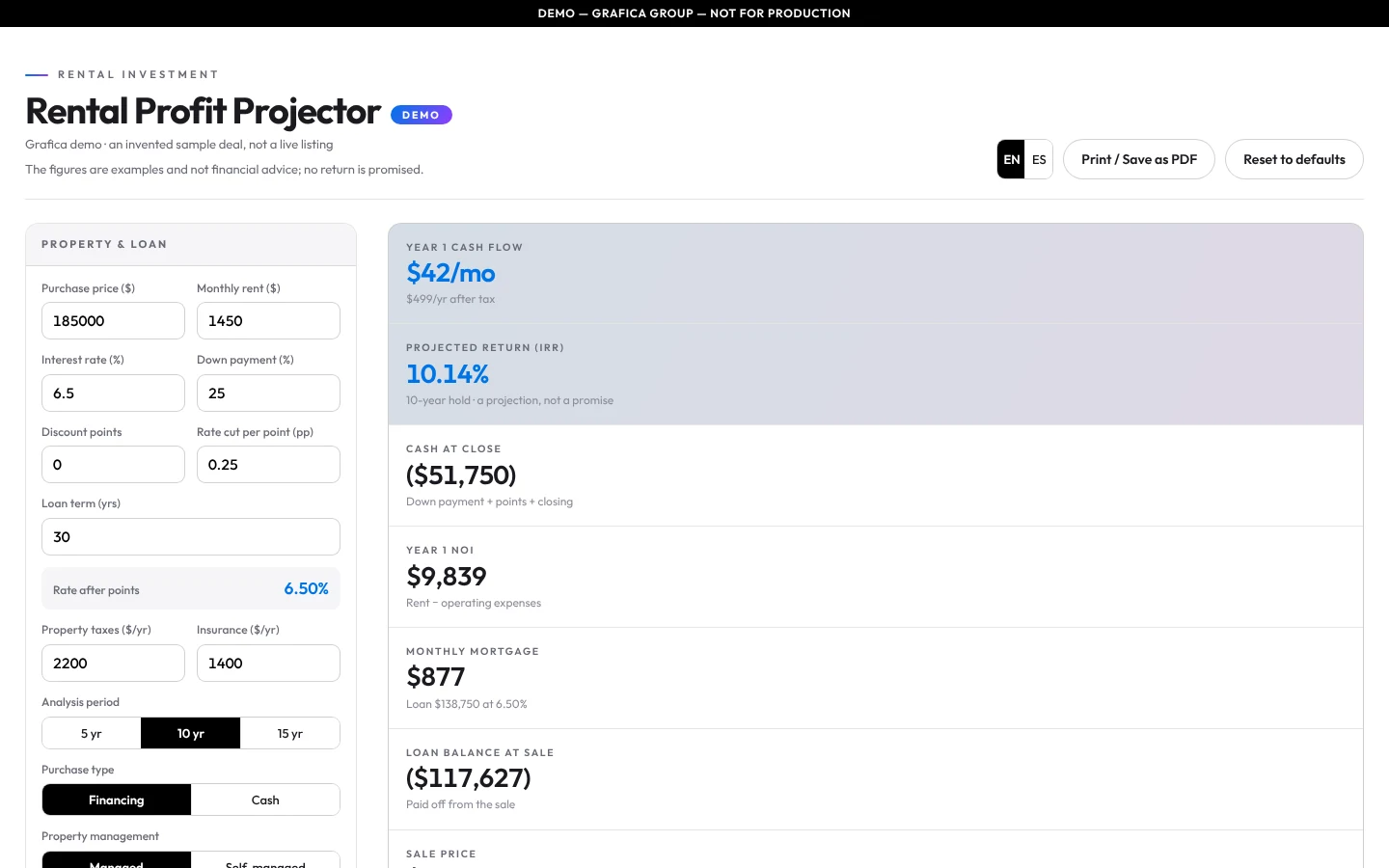
Task: Click the Rental Profit Projector heading
Action: click(204, 111)
